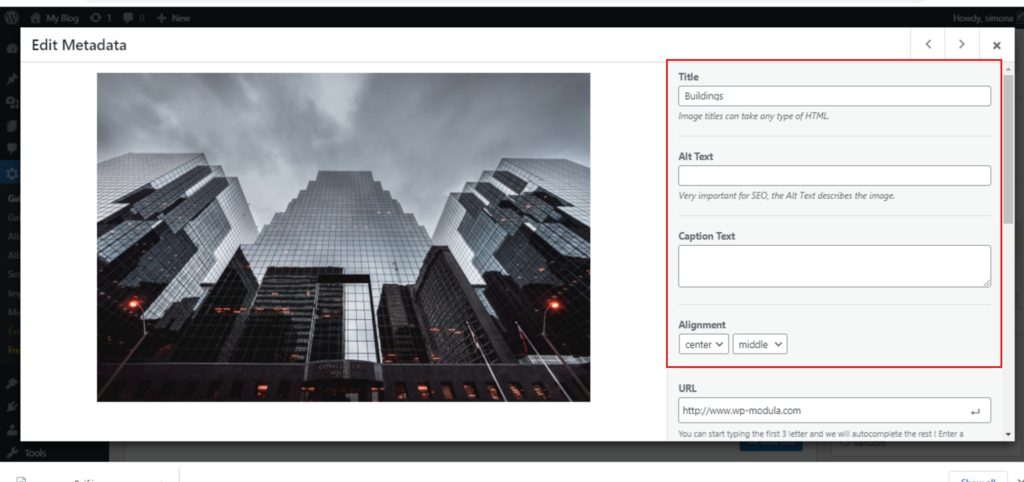Click the Alt Text input field
The image size is (1024, 482).
(834, 176)
